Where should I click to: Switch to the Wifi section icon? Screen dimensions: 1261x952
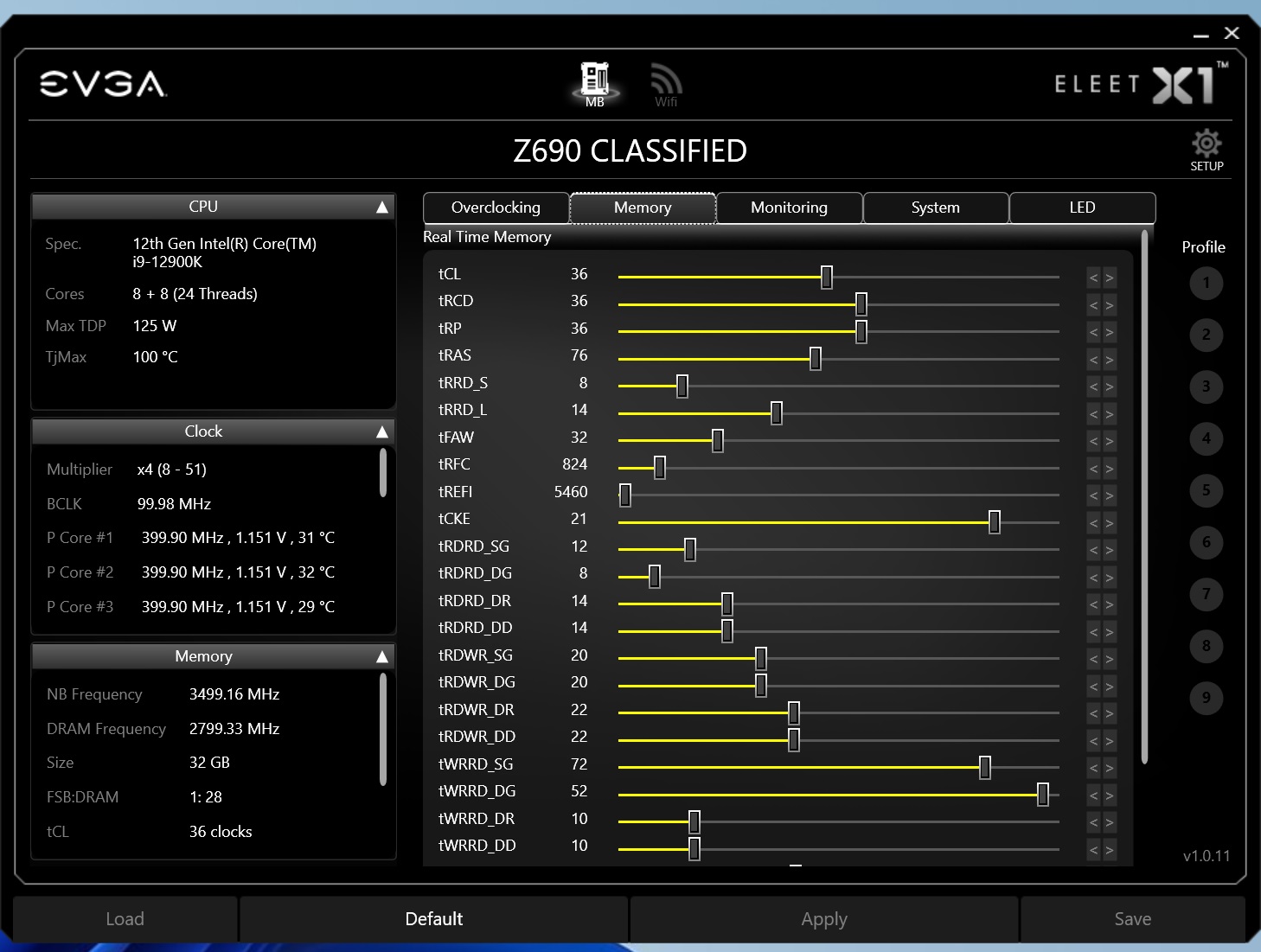[666, 84]
